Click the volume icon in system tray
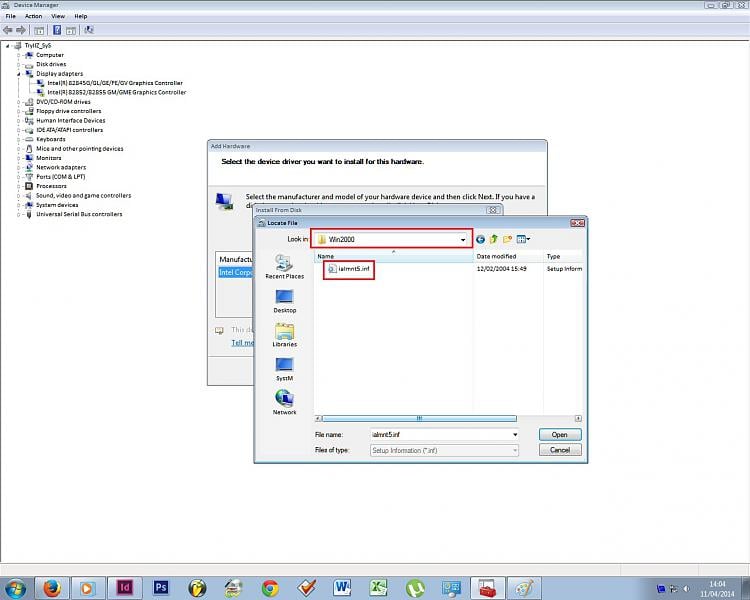This screenshot has width=750, height=600. click(686, 589)
